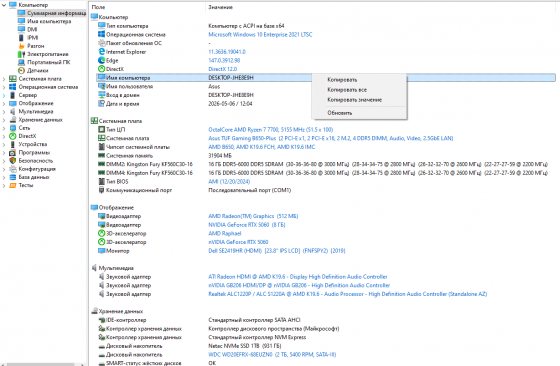Expand the Системная плата tree node

tap(4, 79)
